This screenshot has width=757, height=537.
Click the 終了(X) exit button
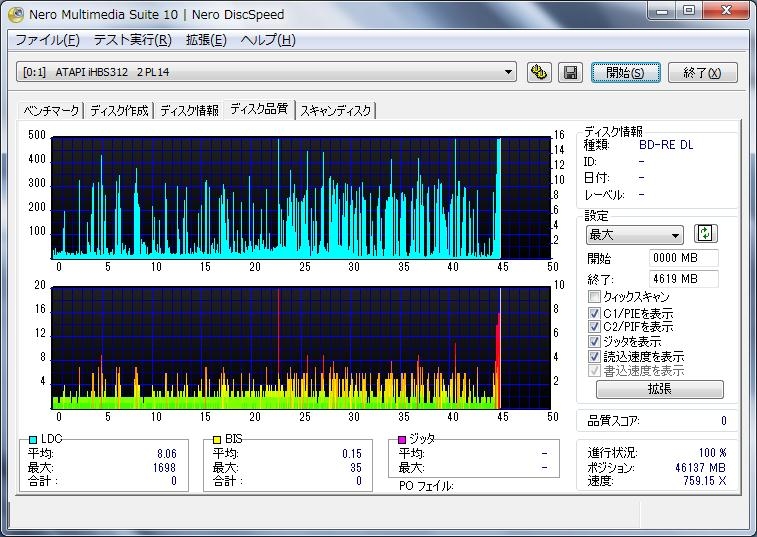(702, 73)
